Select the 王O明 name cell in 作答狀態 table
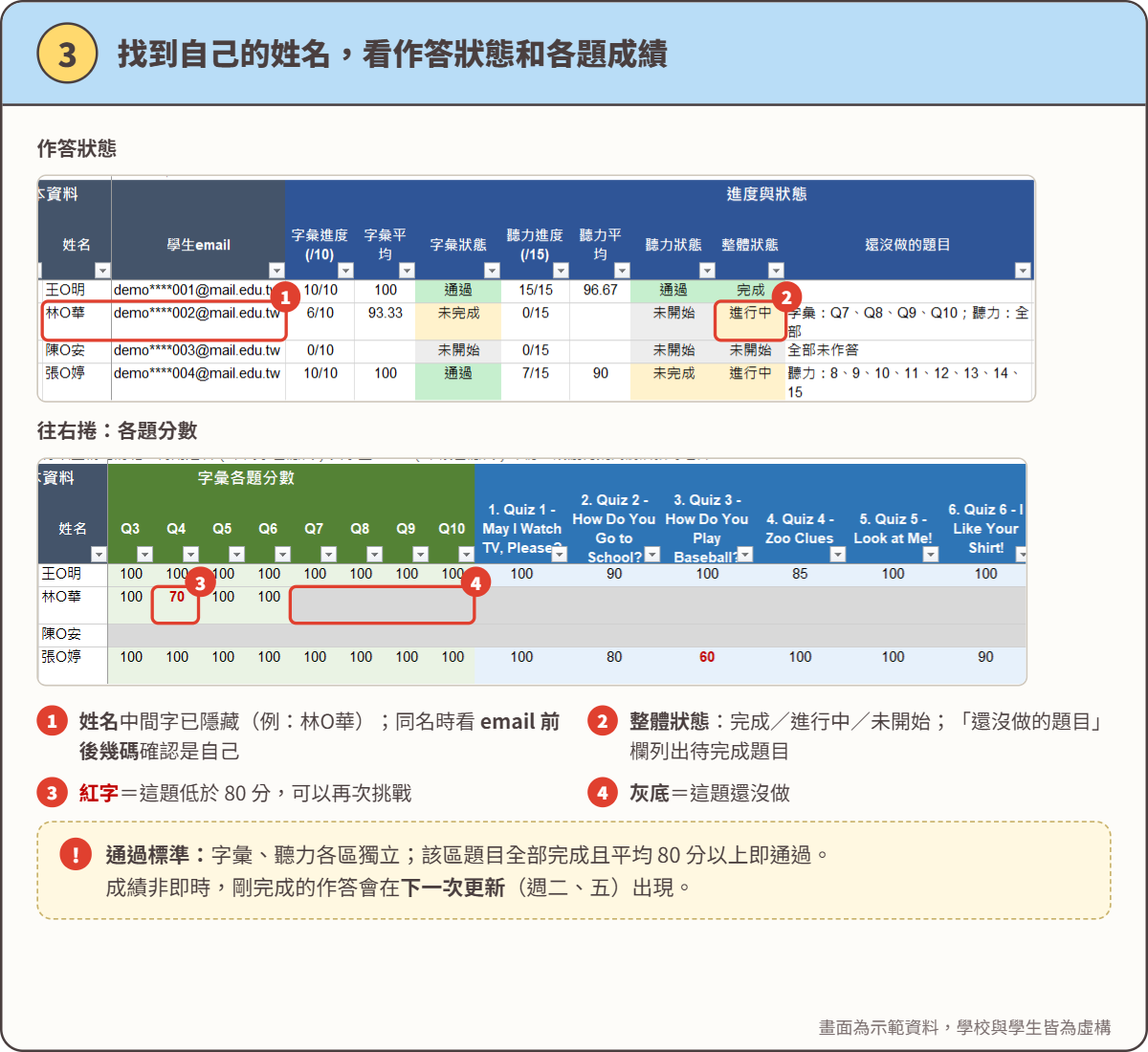Screen dimensions: 1148x1052 tap(76, 290)
